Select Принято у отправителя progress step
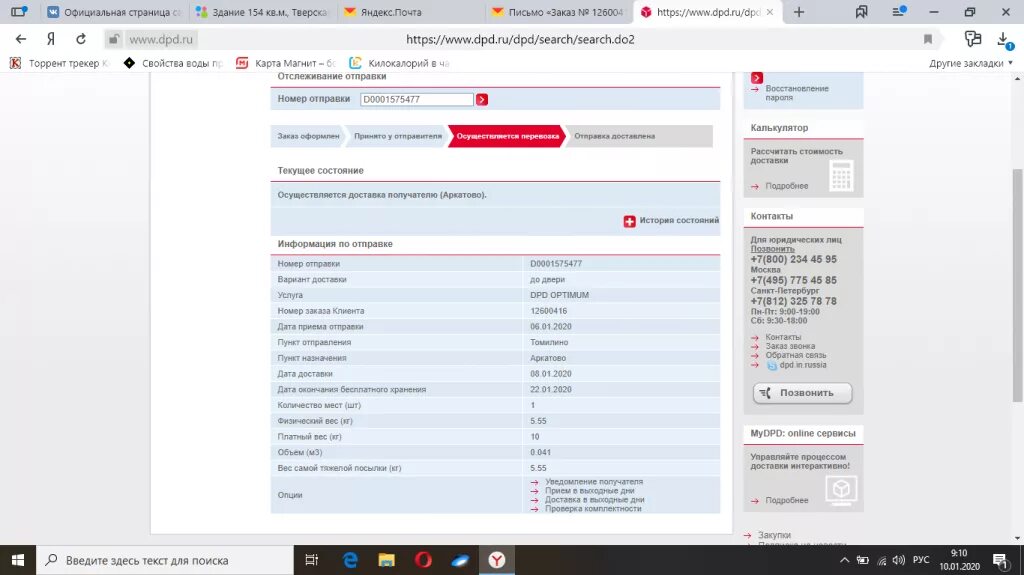This screenshot has width=1024, height=575. click(398, 136)
